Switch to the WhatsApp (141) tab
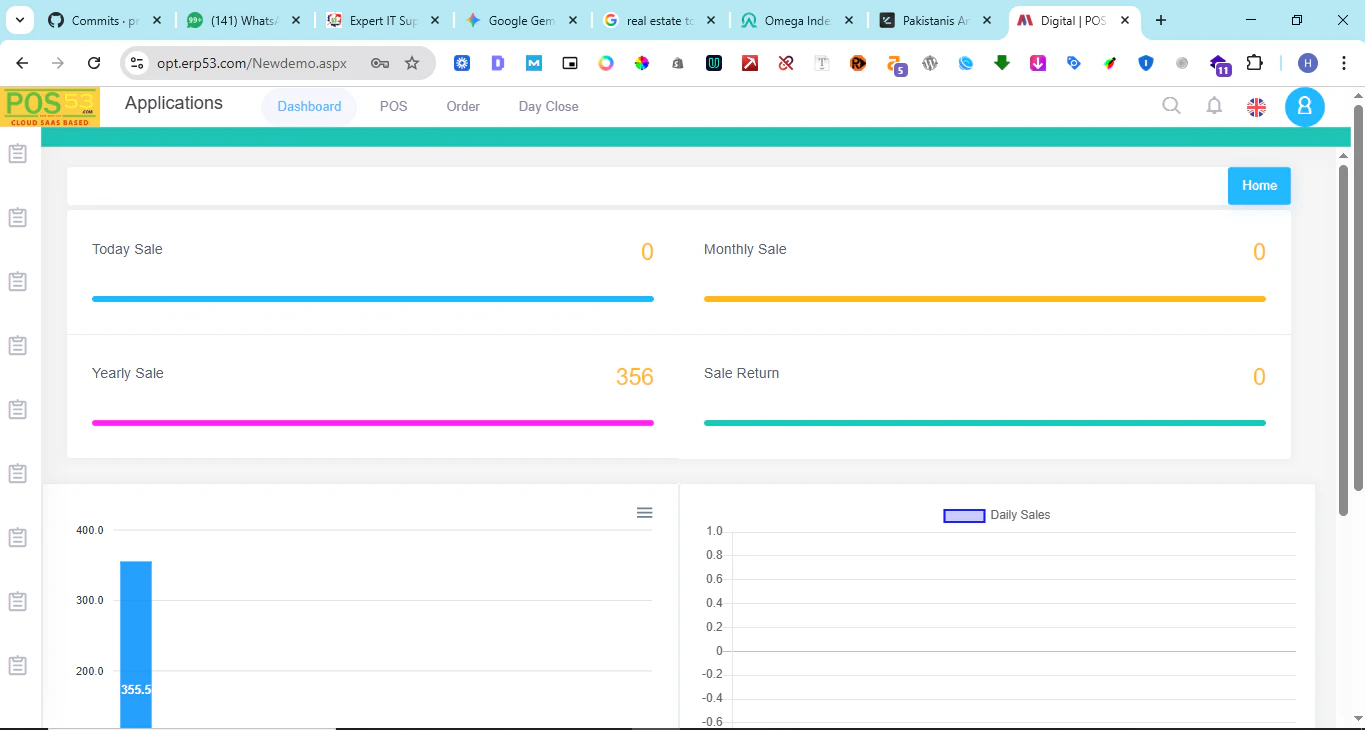This screenshot has width=1365, height=730. (242, 20)
